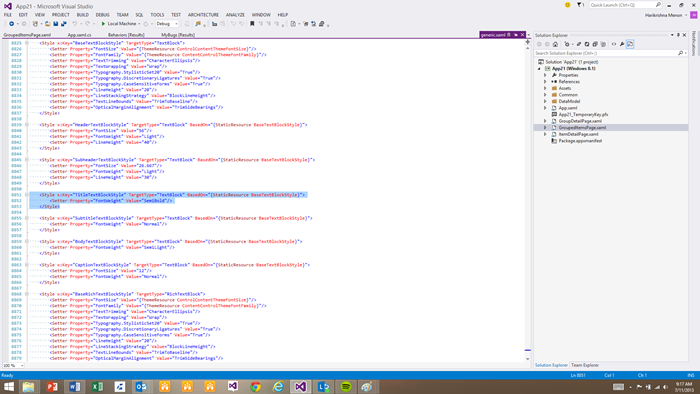The width and height of the screenshot is (700, 394).
Task: Collapse the TitleTextBlockStyle code region
Action: 27,195
